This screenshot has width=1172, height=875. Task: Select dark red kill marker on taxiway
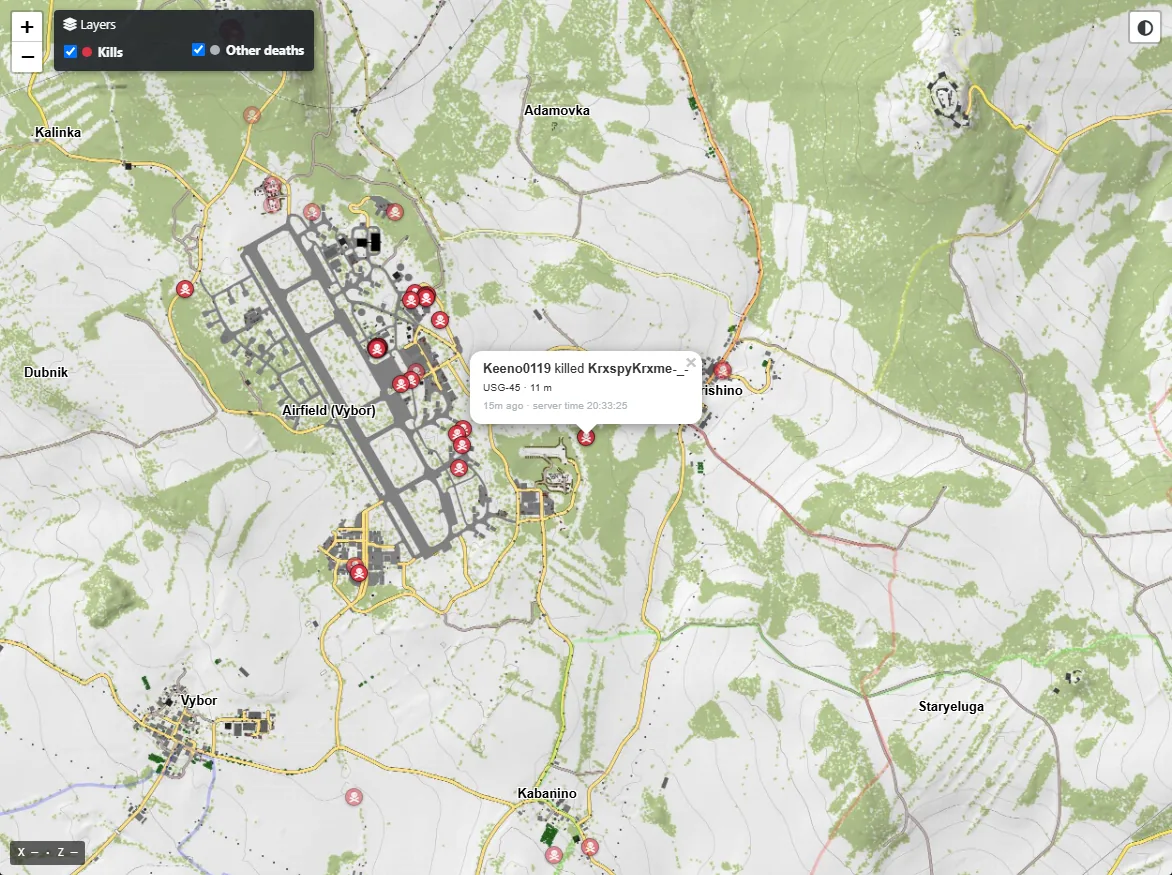pos(377,348)
